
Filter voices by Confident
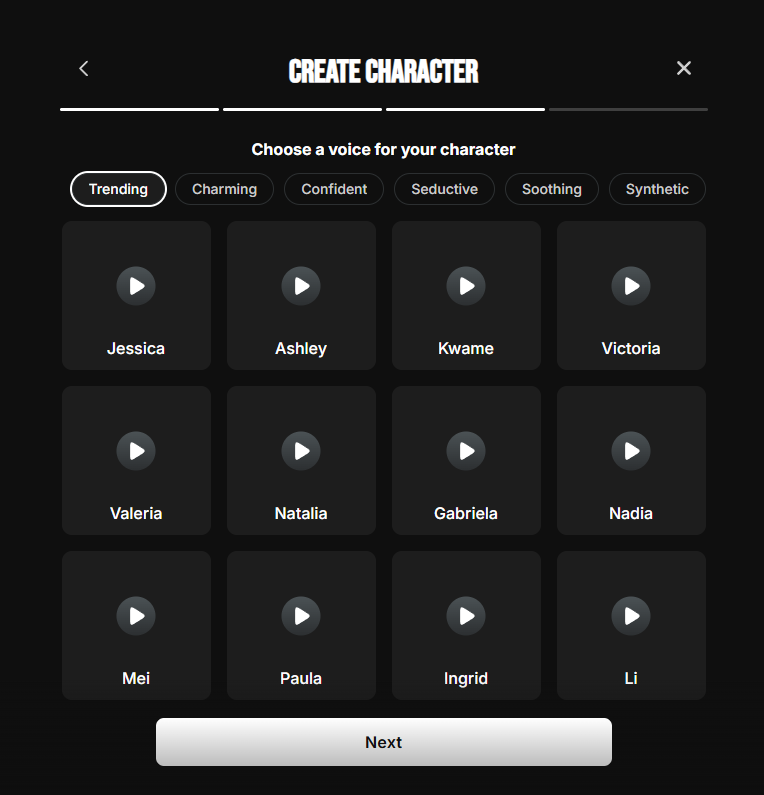(334, 189)
